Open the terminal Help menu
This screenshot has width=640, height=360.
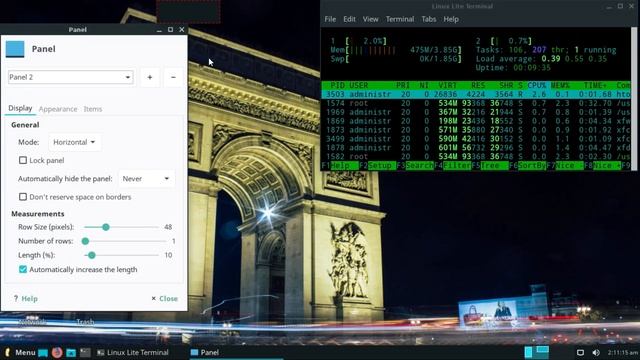451,19
